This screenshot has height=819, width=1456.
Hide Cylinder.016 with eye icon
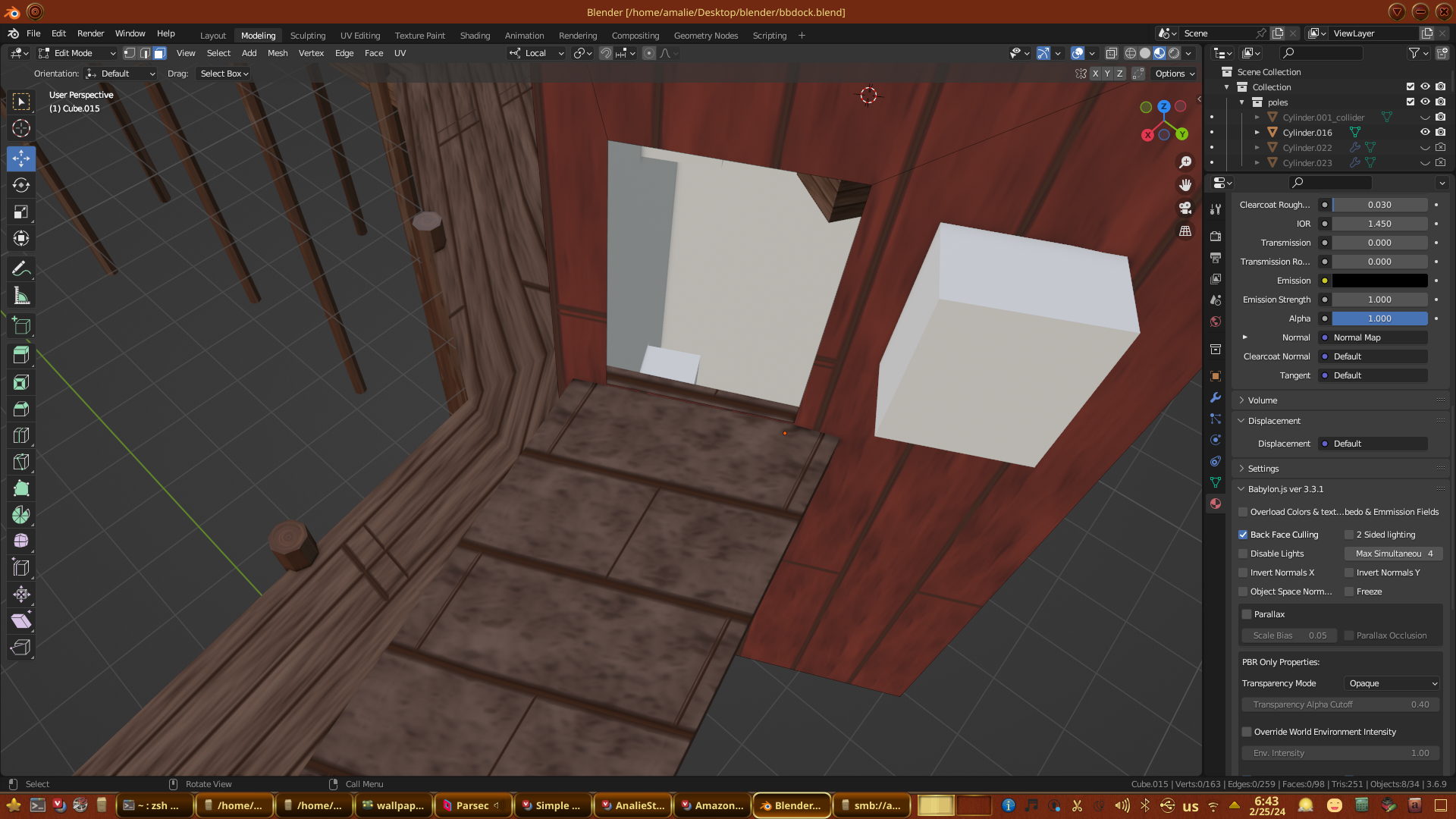pyautogui.click(x=1425, y=132)
